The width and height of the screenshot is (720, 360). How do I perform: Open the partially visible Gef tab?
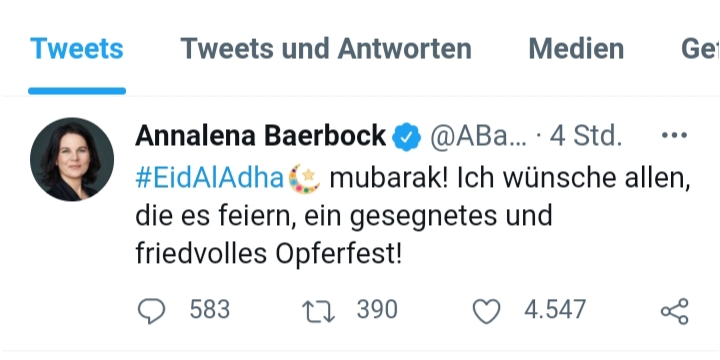pos(700,49)
